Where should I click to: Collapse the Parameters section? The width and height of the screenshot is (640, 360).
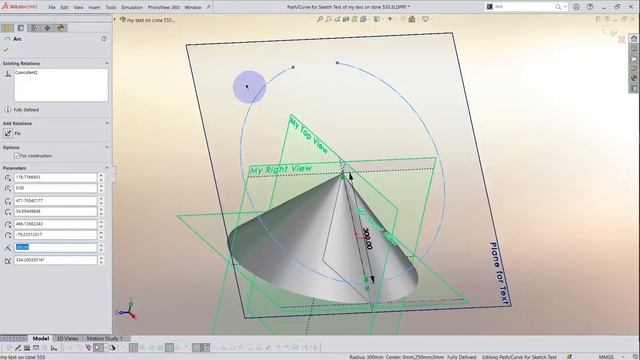(x=107, y=168)
